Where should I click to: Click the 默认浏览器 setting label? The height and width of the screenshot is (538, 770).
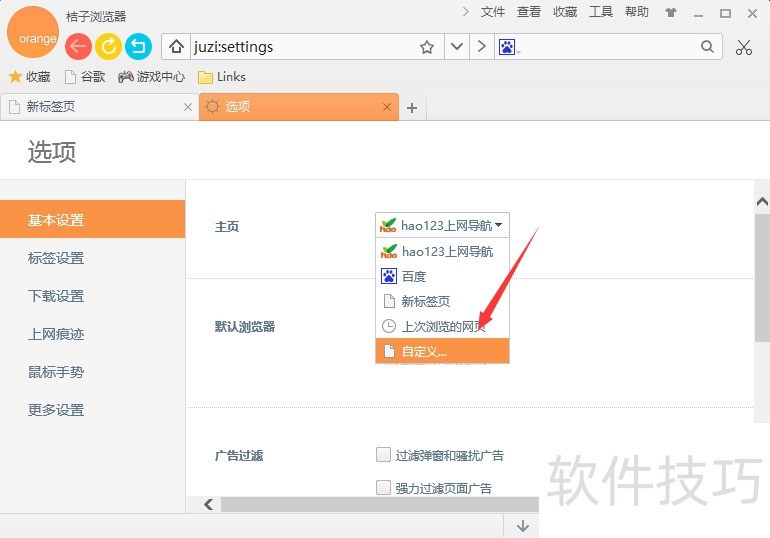pos(245,327)
